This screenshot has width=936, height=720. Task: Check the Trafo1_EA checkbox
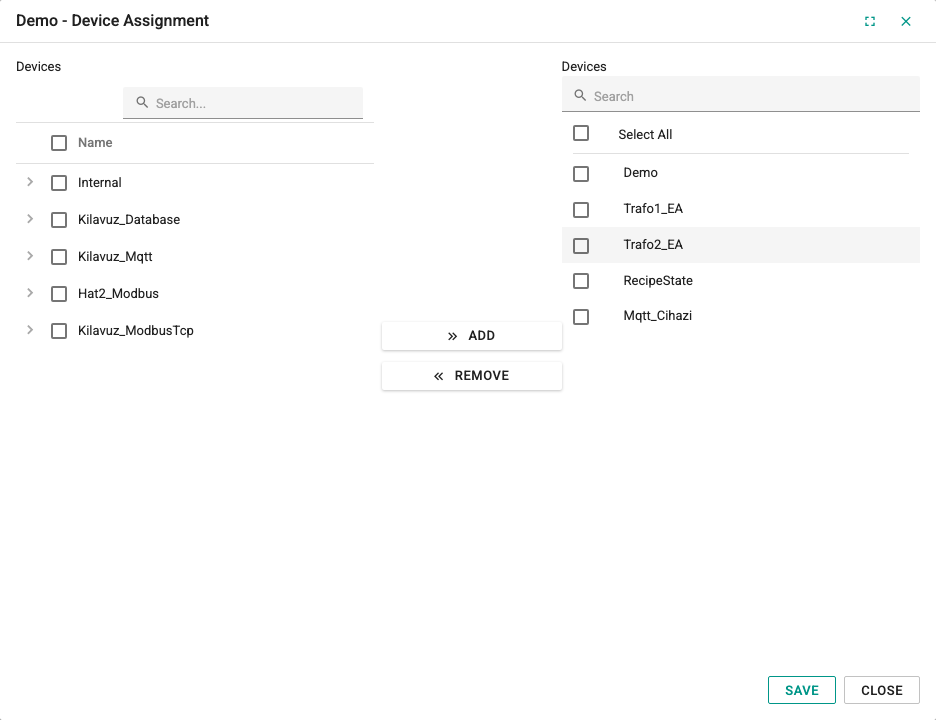[581, 210]
